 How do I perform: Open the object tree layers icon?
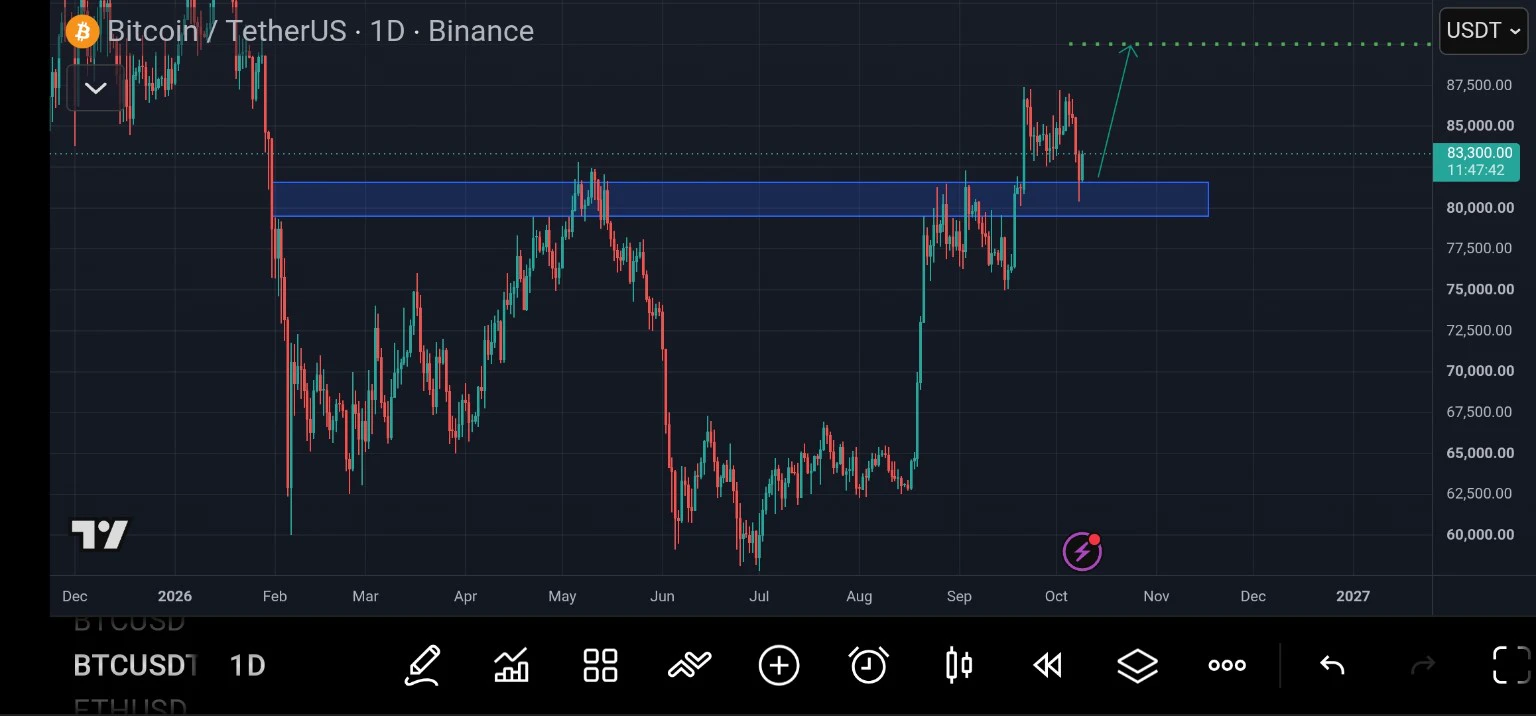click(x=1137, y=665)
